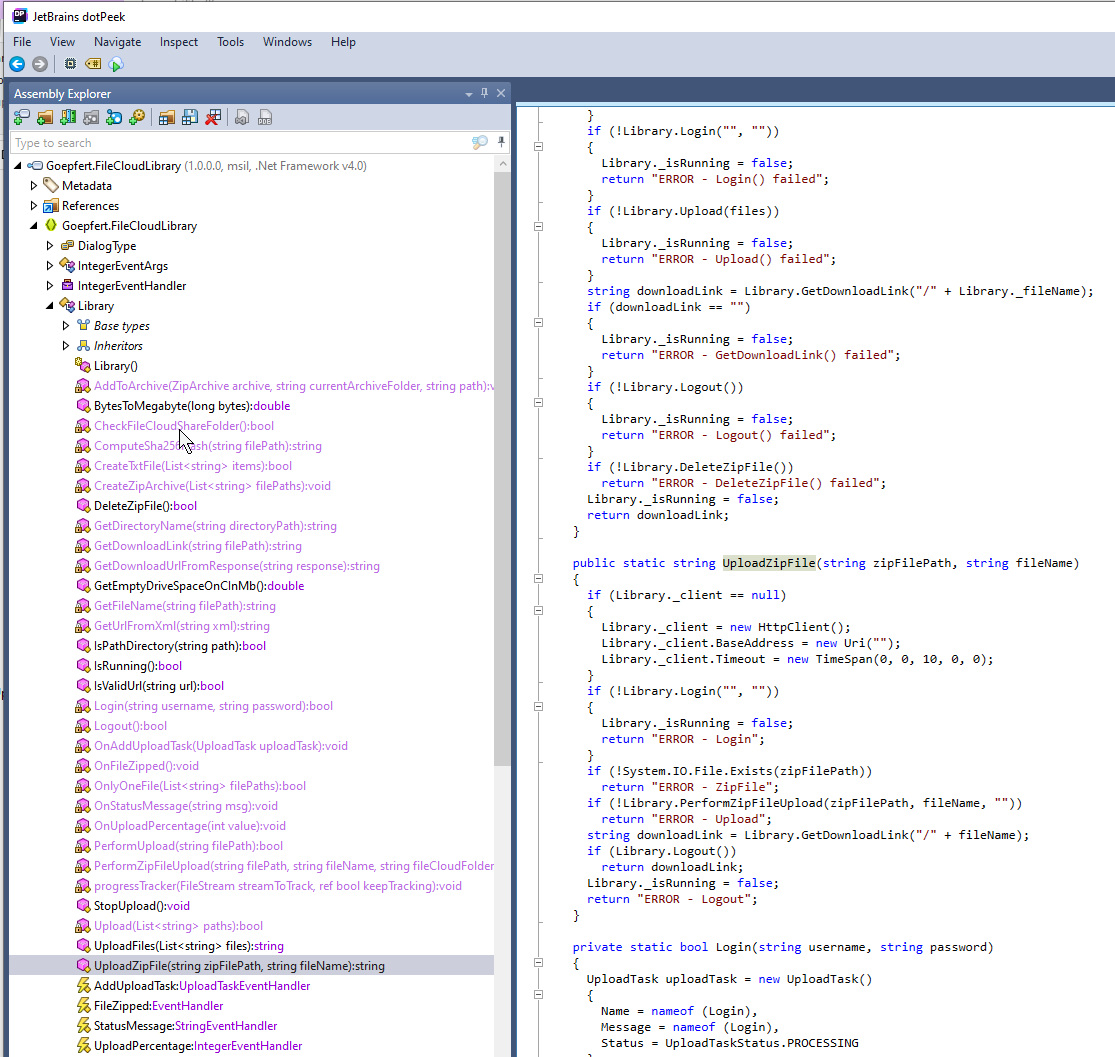This screenshot has width=1115, height=1057.
Task: Click highlighted UploadZipFile name in code
Action: (769, 563)
